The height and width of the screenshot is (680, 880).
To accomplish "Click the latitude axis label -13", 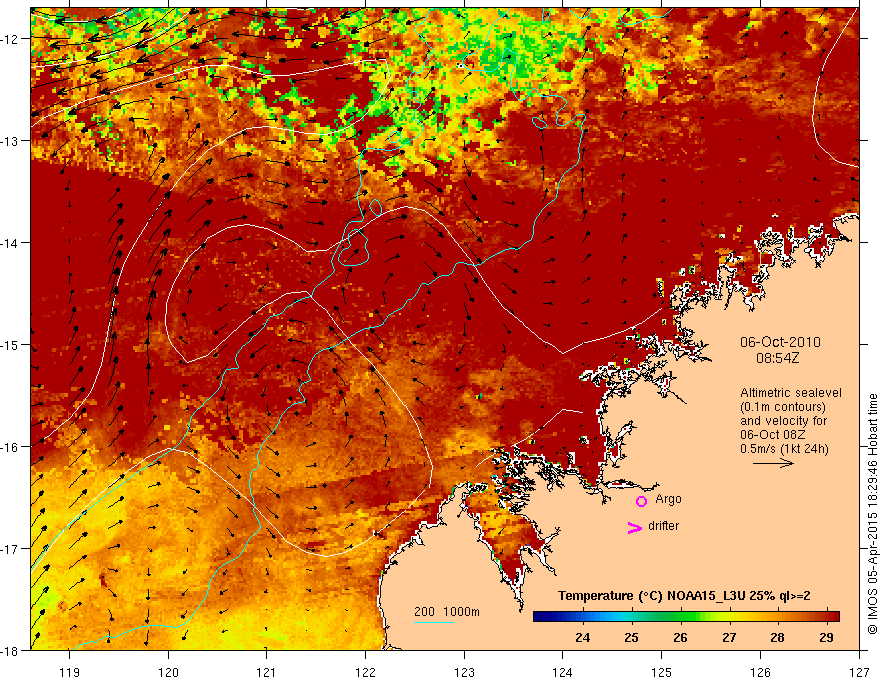I will point(10,141).
